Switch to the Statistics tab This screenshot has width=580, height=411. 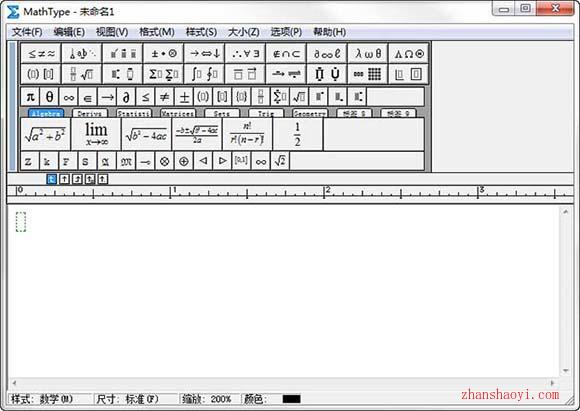tap(134, 113)
